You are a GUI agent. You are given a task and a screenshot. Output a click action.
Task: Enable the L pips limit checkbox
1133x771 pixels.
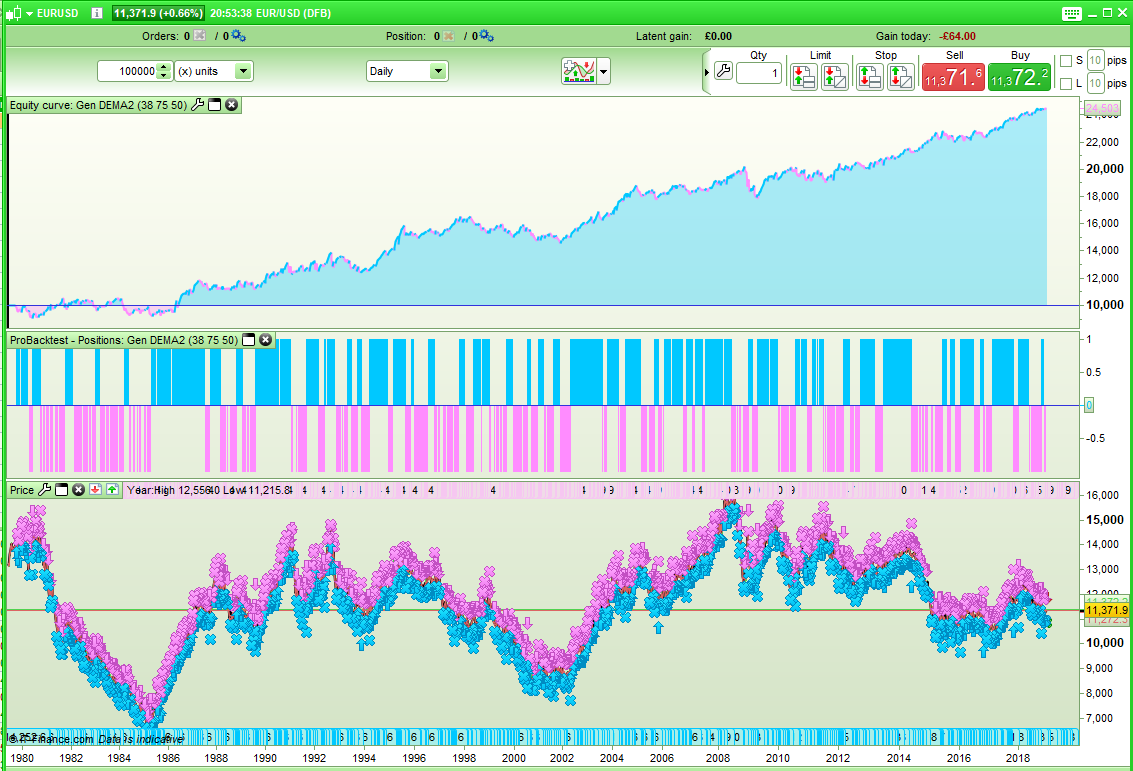[1065, 84]
